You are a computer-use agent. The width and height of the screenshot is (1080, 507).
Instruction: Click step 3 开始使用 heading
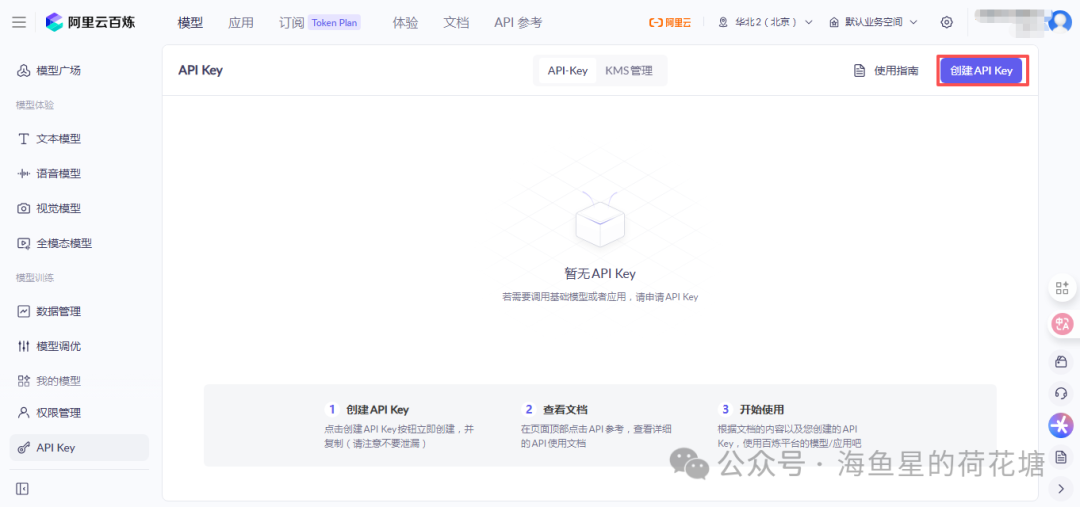click(x=762, y=409)
